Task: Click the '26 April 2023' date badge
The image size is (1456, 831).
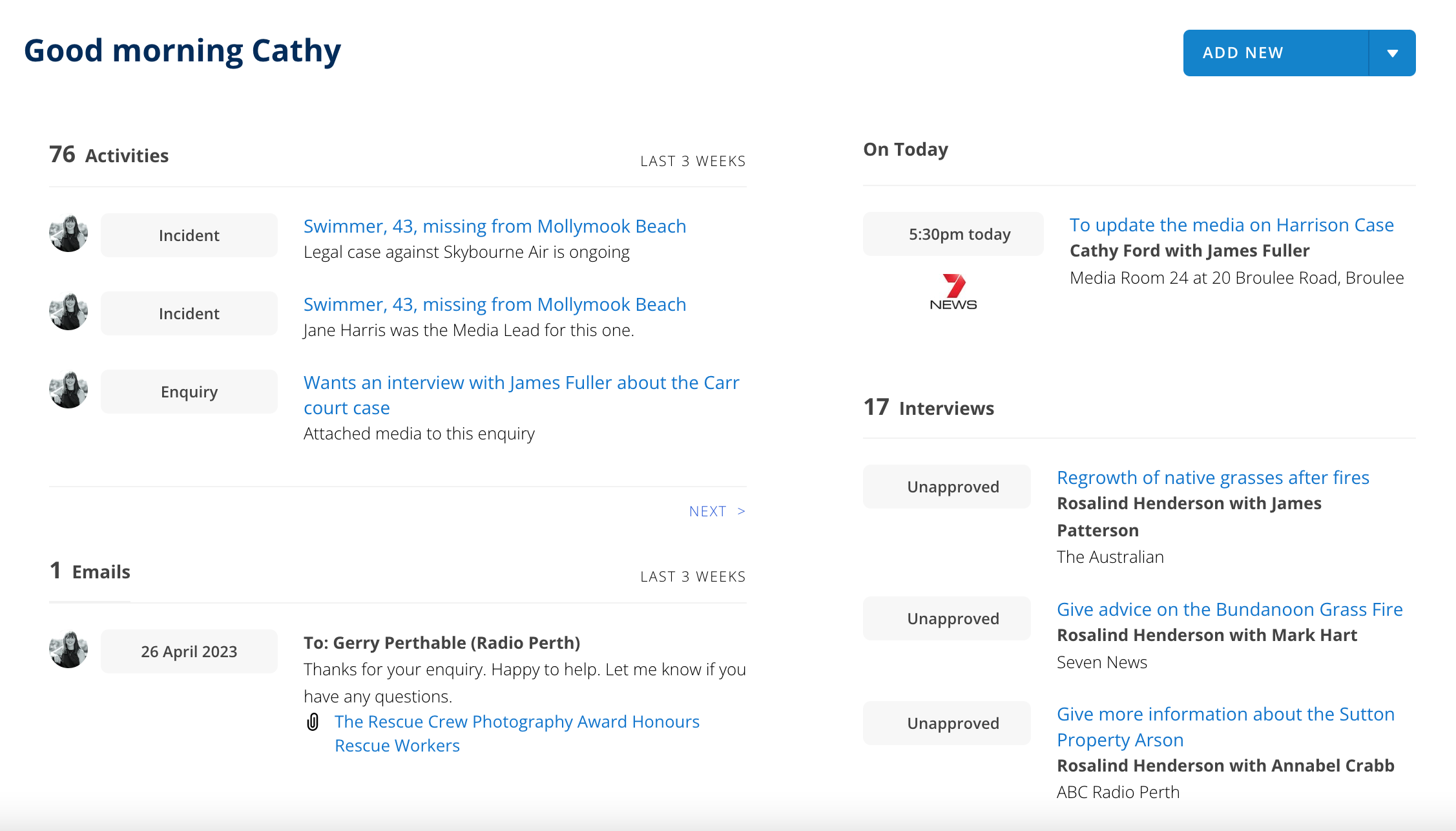Action: [x=189, y=651]
